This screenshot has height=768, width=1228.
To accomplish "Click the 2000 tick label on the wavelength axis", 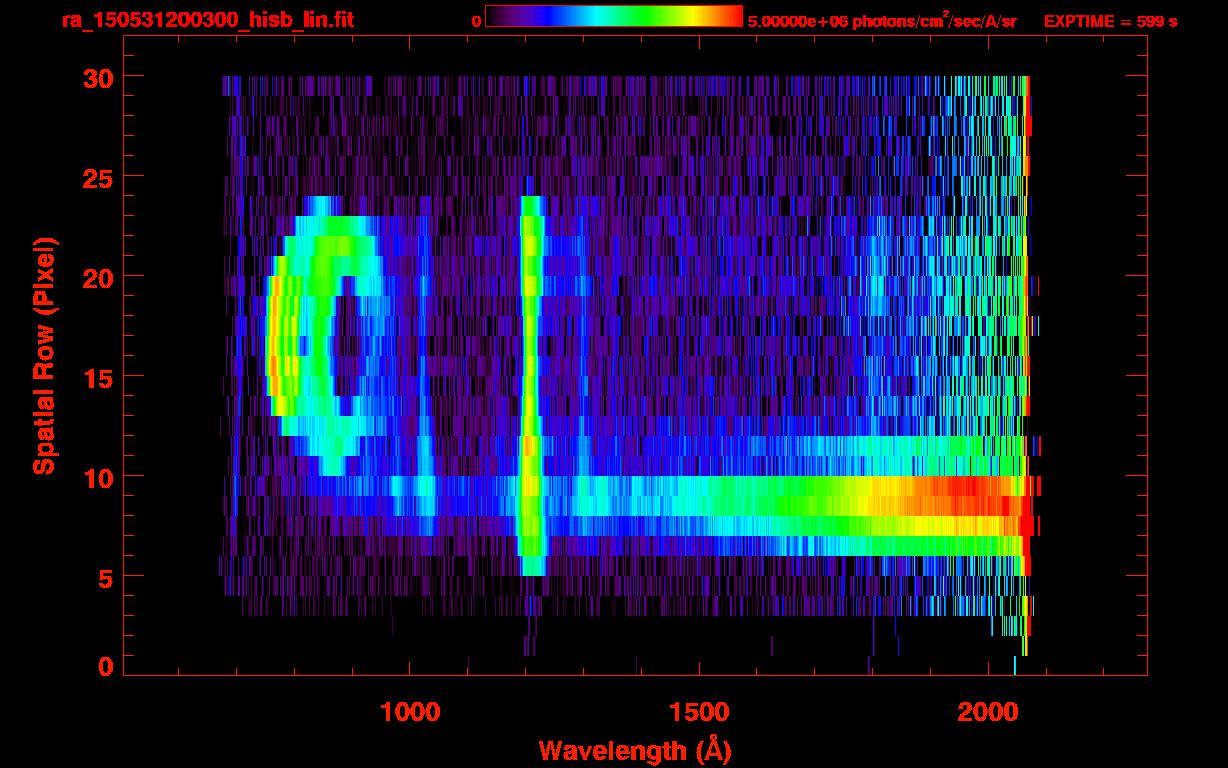I will click(987, 712).
